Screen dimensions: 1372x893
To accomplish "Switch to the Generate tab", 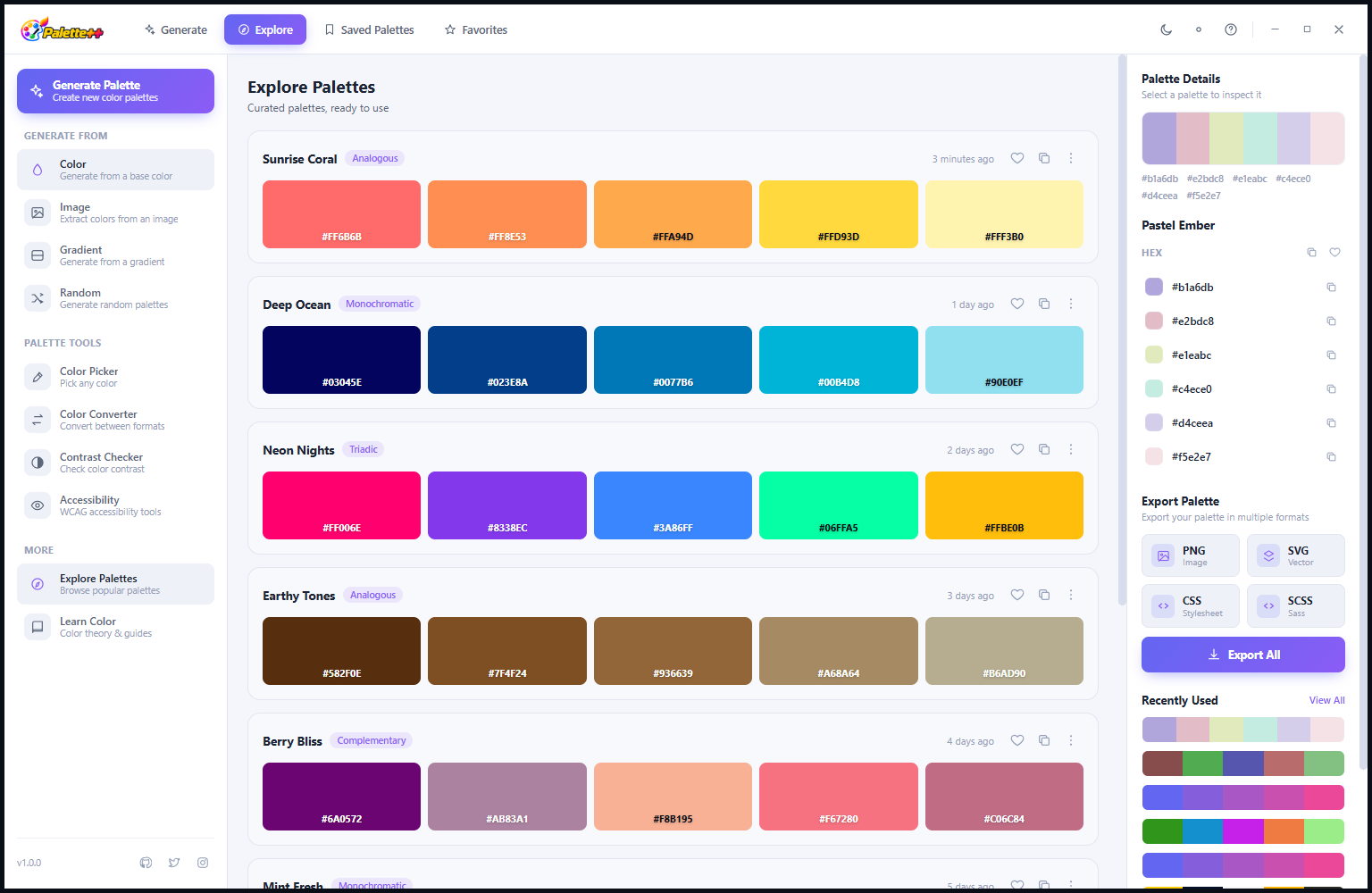I will pos(176,29).
